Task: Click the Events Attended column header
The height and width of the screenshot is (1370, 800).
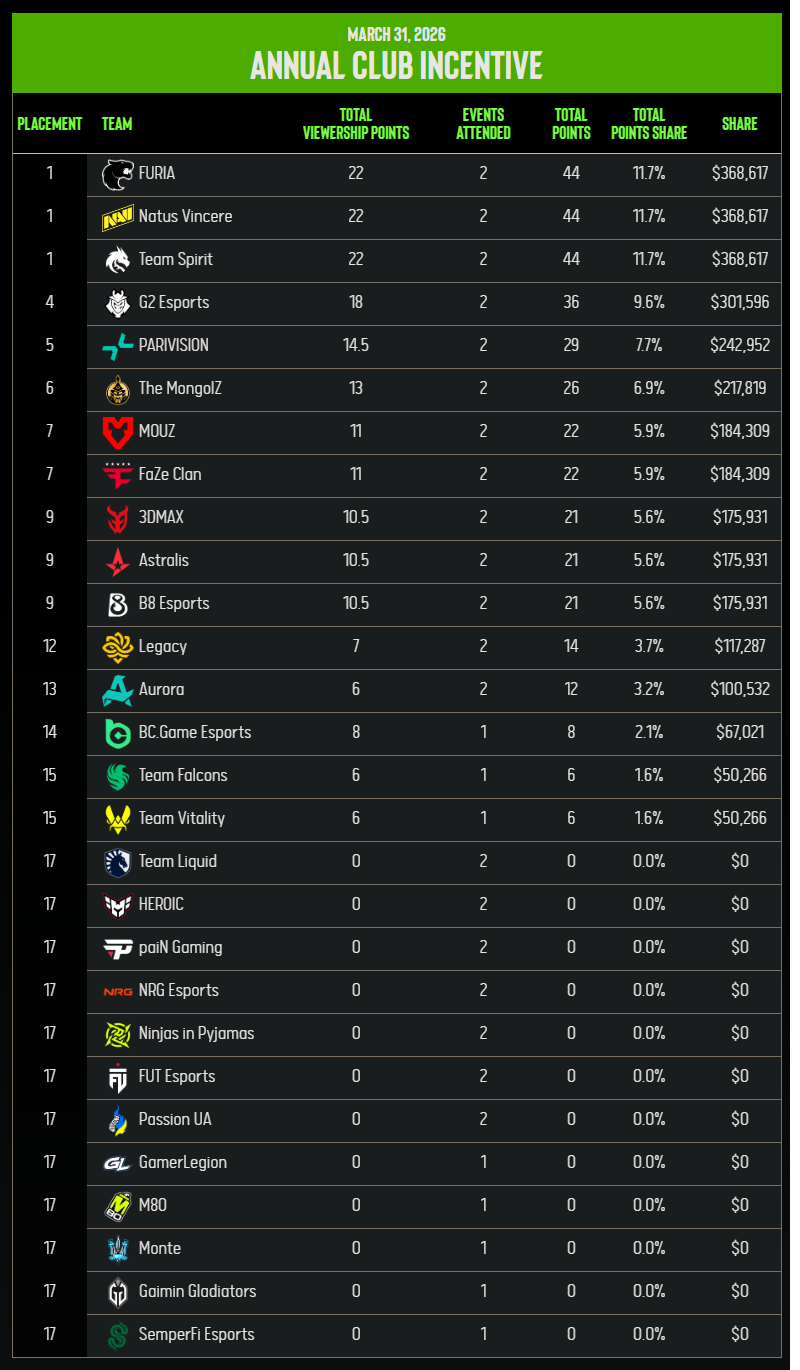Action: [483, 124]
